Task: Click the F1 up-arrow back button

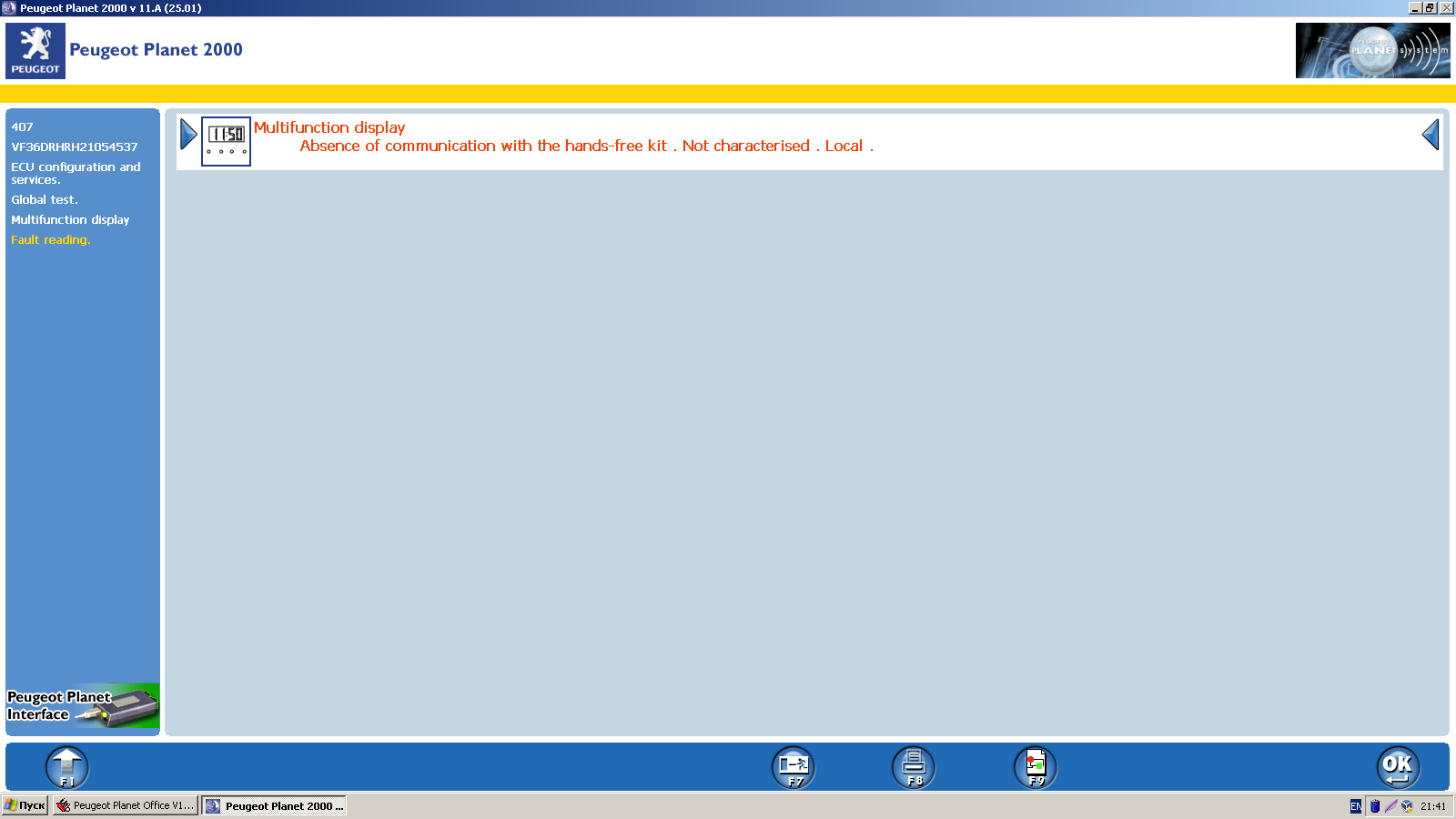Action: (x=67, y=767)
